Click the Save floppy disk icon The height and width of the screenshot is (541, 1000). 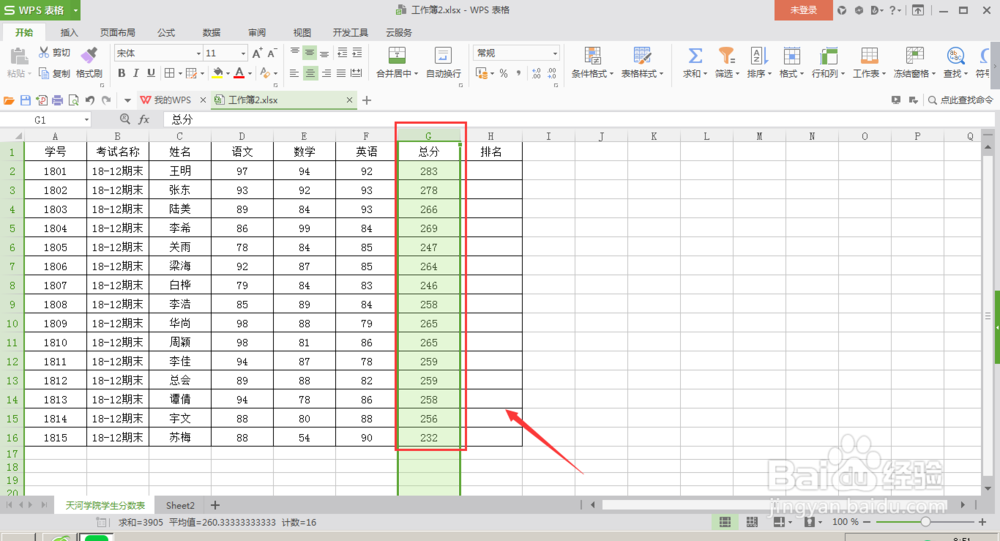tap(26, 100)
